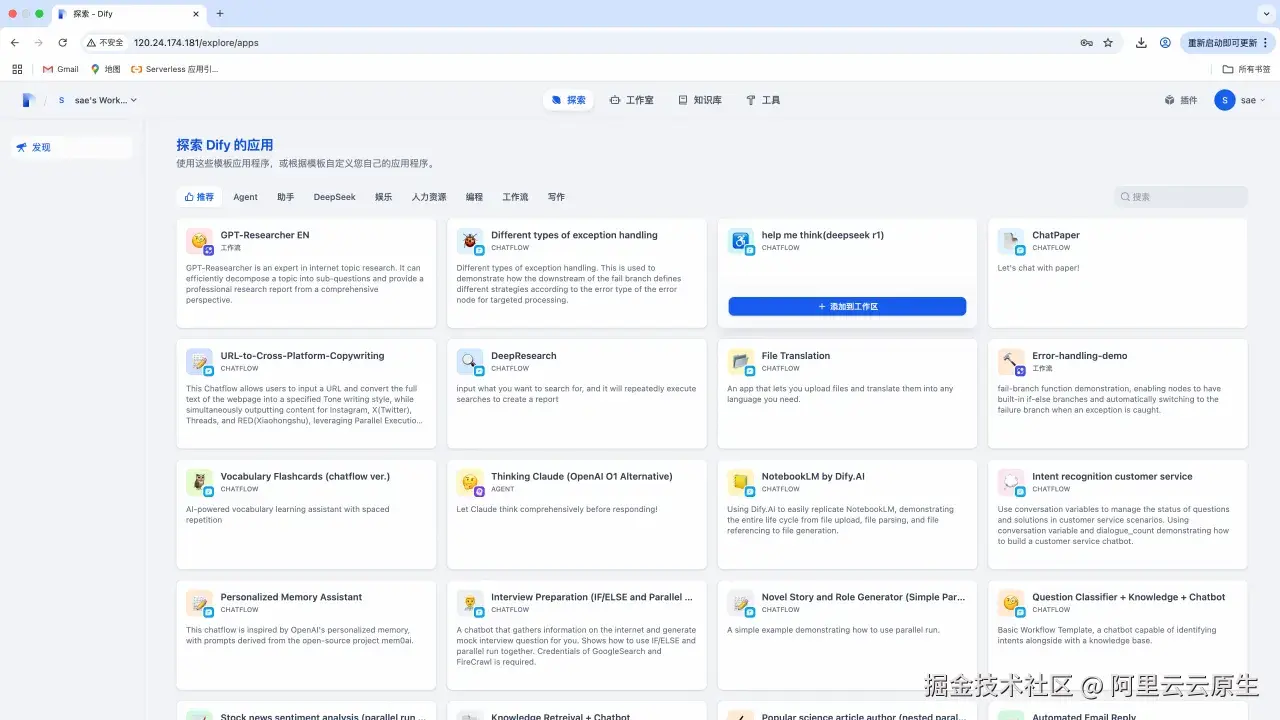Click the Dify logo icon

point(29,100)
